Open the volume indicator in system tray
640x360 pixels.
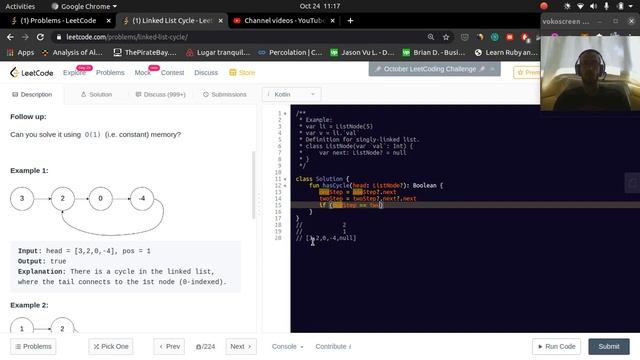593,6
